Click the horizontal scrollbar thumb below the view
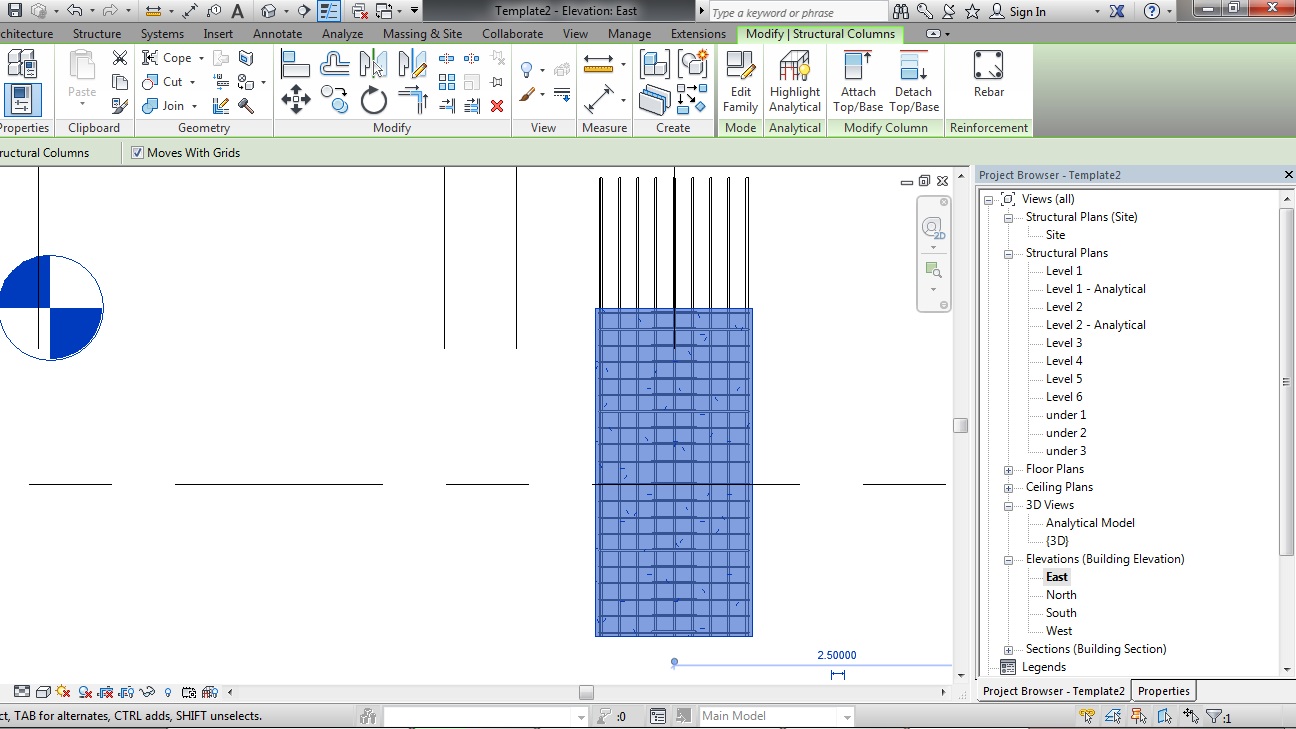This screenshot has height=729, width=1296. click(x=586, y=692)
